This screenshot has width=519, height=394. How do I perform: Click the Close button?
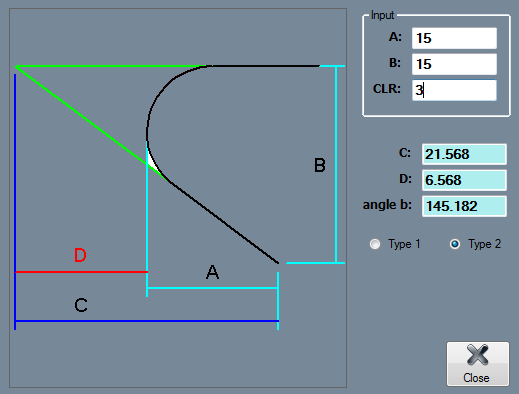478,364
